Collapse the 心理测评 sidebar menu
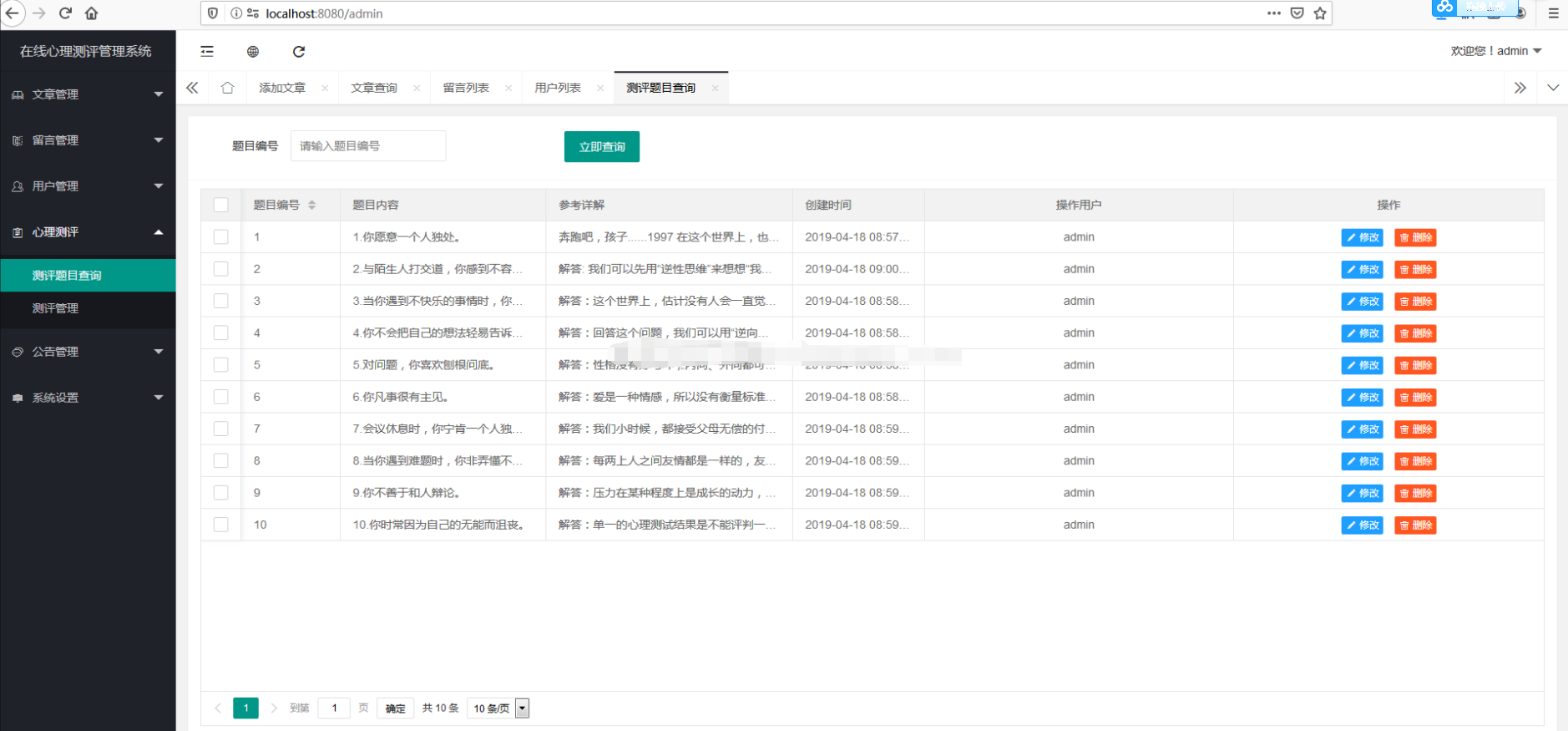Image resolution: width=1568 pixels, height=731 pixels. tap(88, 232)
